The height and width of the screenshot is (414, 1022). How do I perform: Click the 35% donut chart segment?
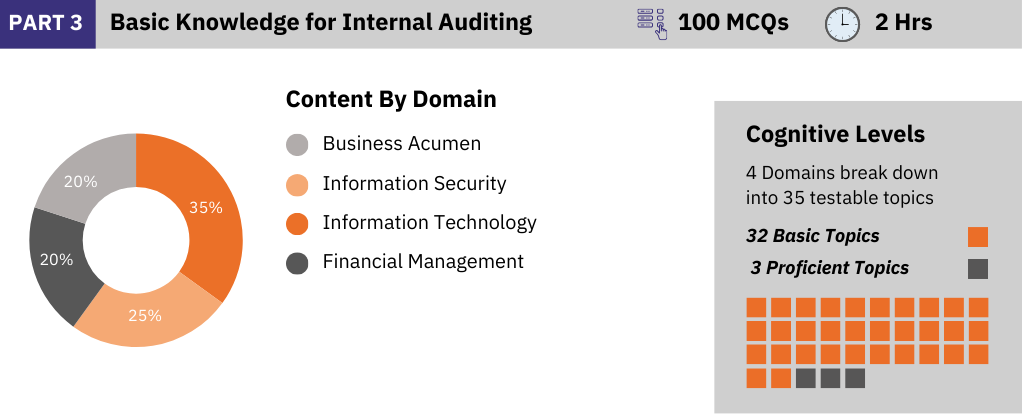click(207, 209)
